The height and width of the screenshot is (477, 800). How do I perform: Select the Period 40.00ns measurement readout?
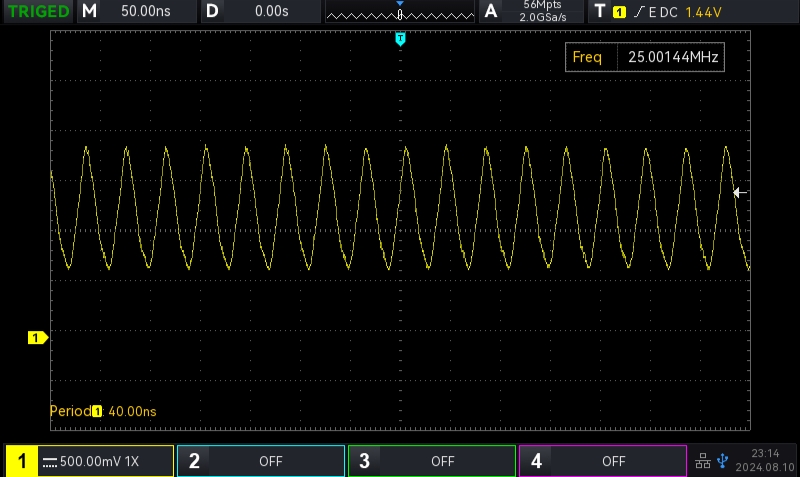point(103,411)
